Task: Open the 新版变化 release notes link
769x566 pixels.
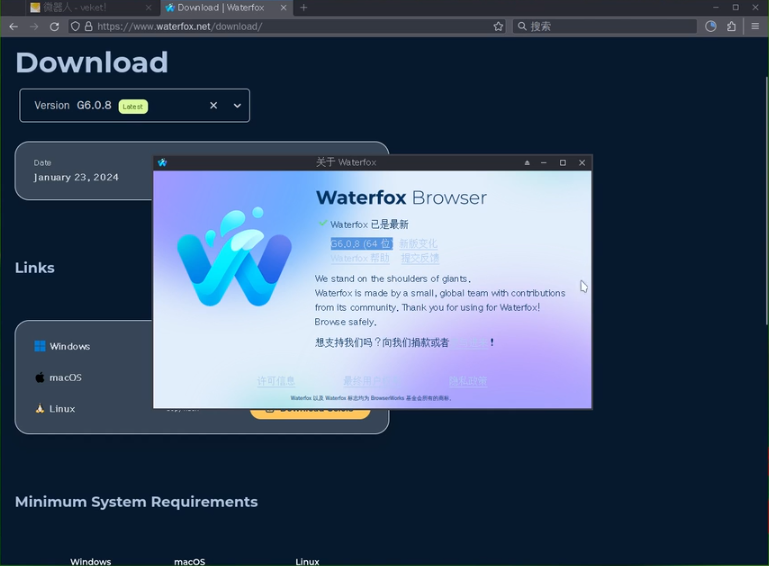Action: pos(418,244)
